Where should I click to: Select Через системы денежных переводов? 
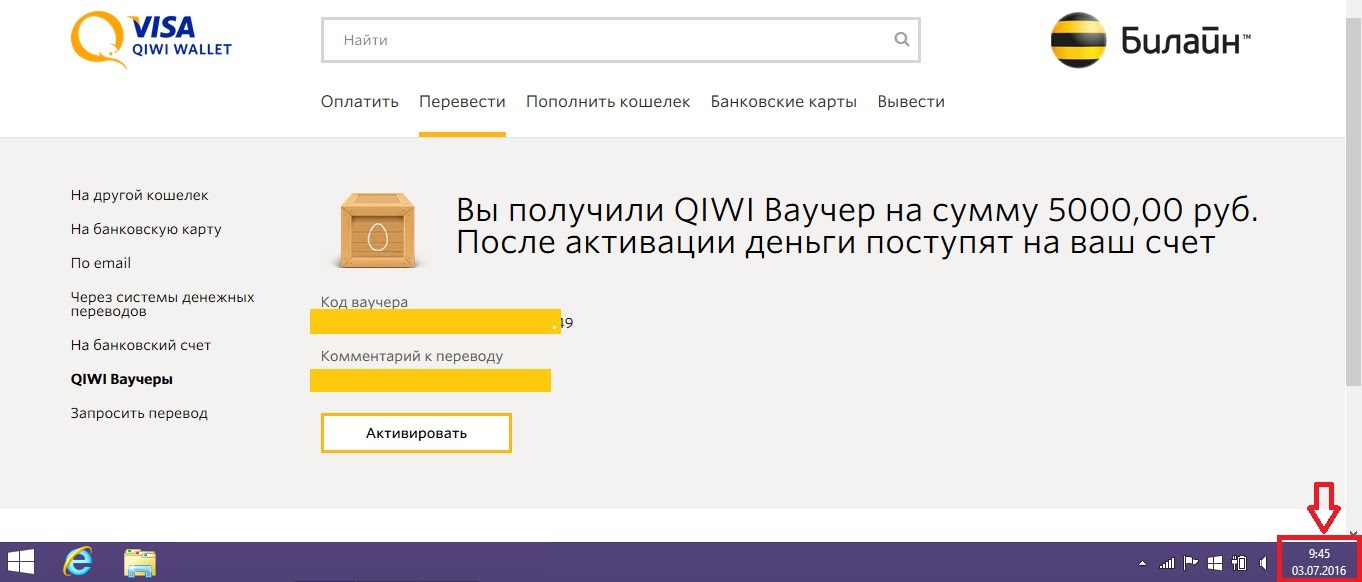pos(163,304)
